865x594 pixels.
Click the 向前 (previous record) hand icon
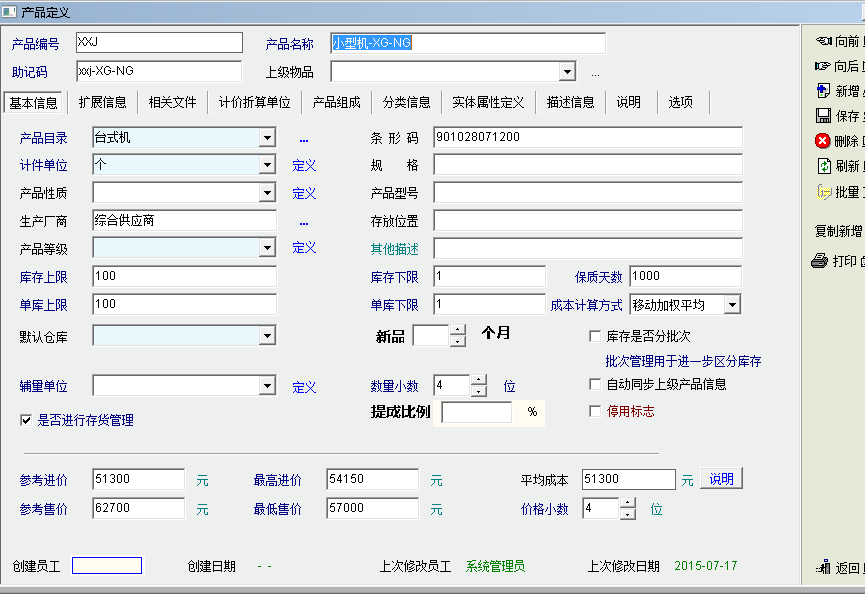[x=823, y=41]
